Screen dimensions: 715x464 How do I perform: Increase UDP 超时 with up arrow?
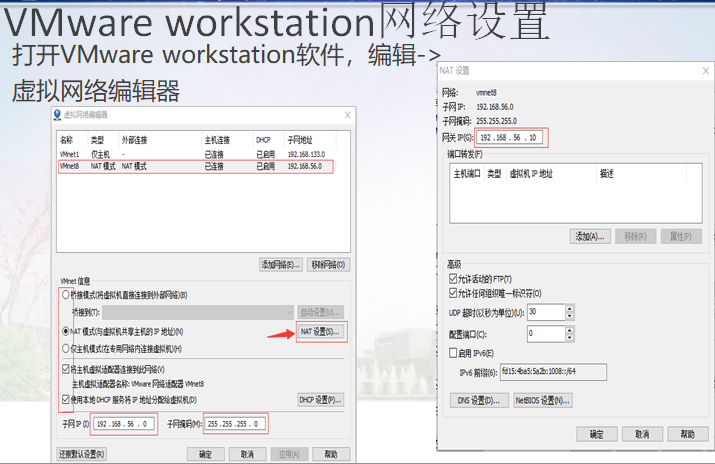[x=570, y=308]
